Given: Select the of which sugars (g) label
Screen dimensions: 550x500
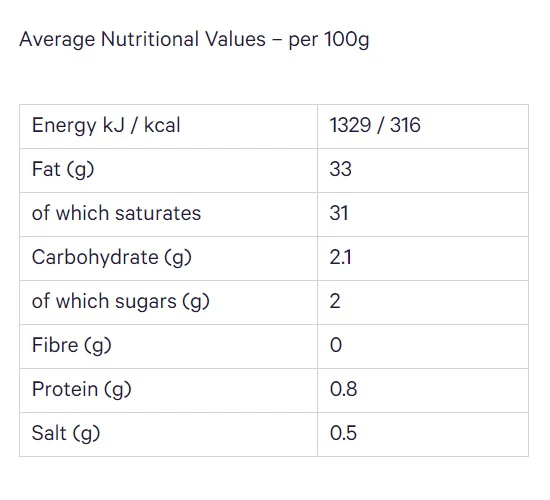Looking at the screenshot, I should (121, 302).
